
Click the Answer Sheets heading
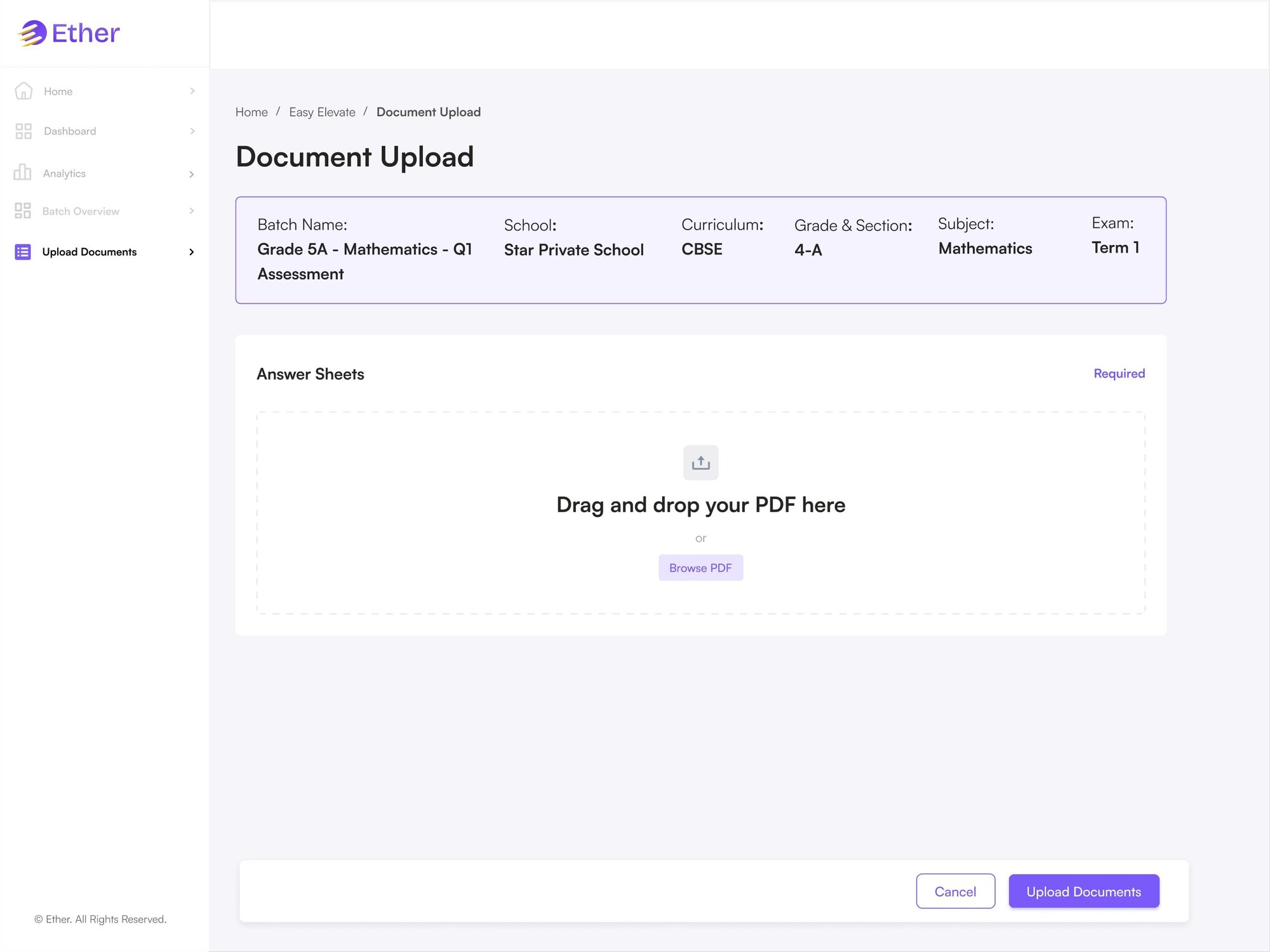311,374
